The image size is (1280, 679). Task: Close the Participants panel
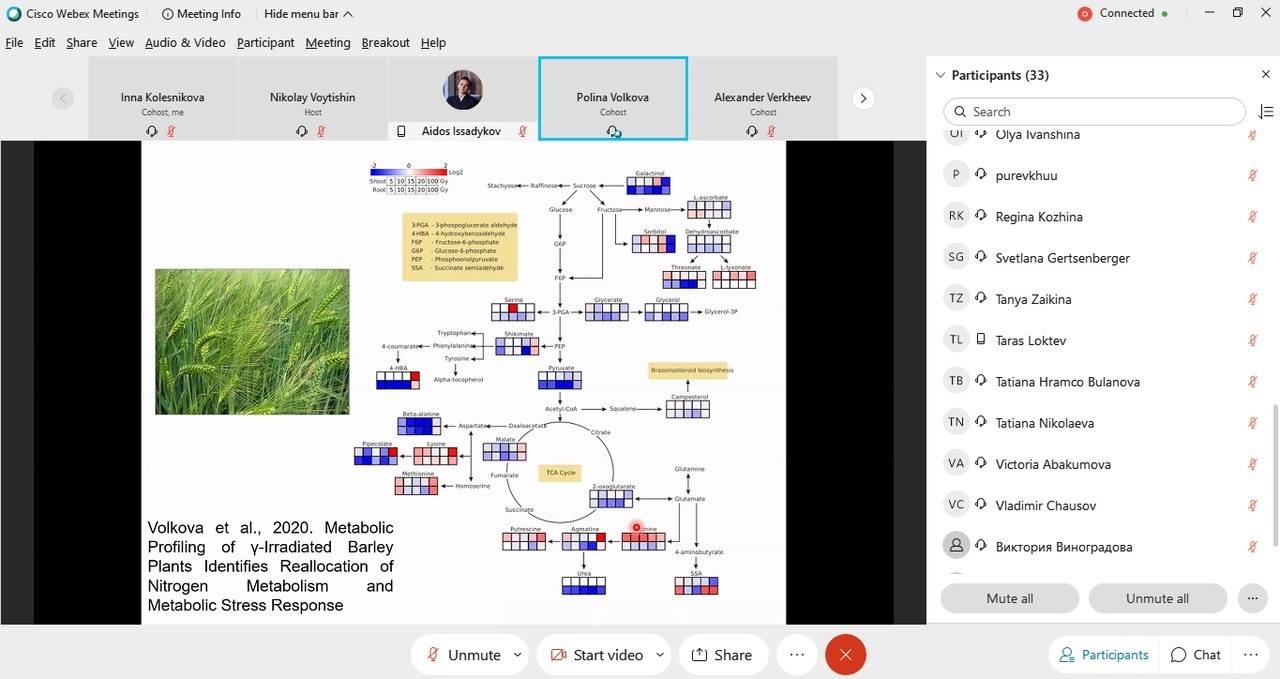point(1265,75)
